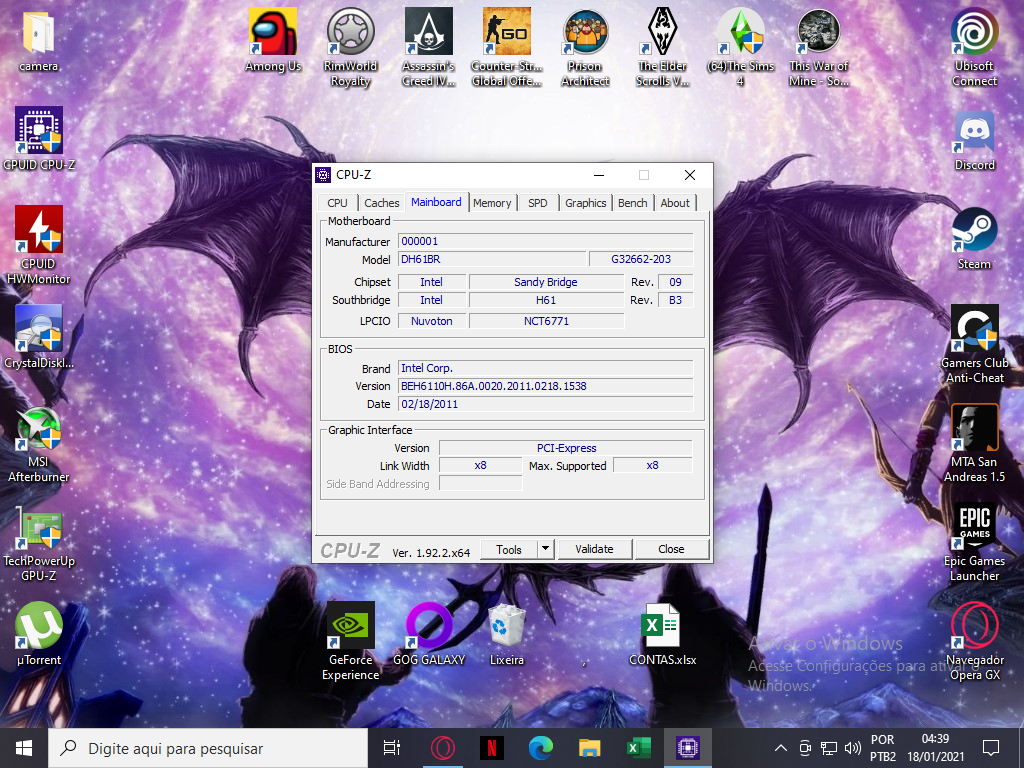This screenshot has width=1024, height=768.
Task: Open the notification center icon
Action: pos(991,748)
